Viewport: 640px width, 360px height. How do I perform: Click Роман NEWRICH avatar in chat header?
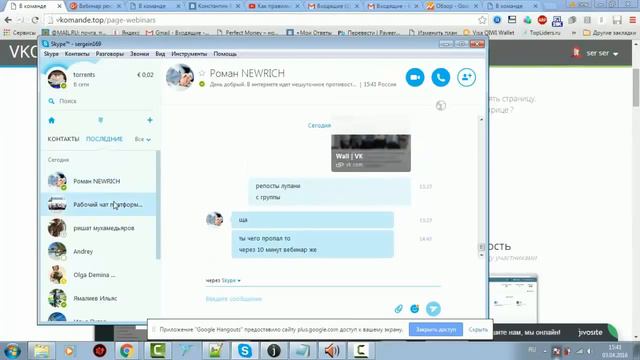coord(180,76)
